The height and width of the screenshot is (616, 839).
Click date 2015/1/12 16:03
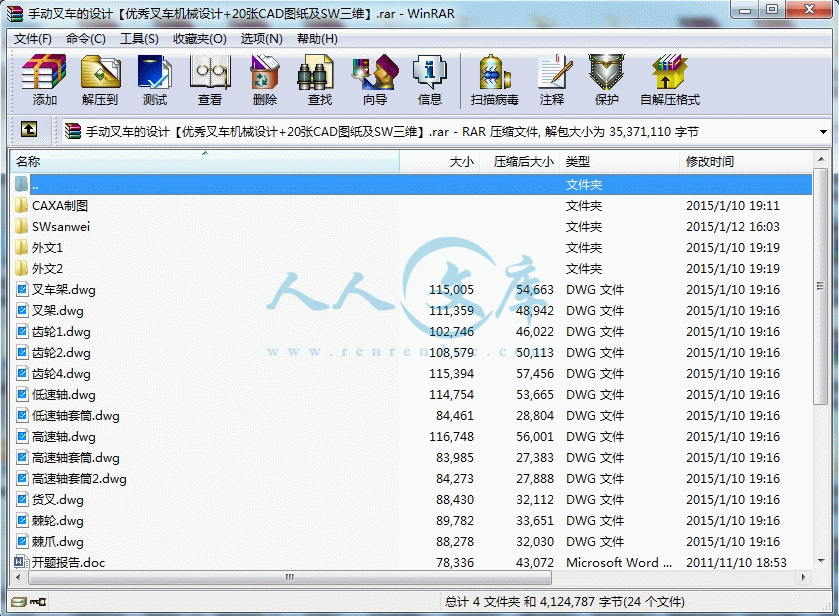tap(733, 226)
